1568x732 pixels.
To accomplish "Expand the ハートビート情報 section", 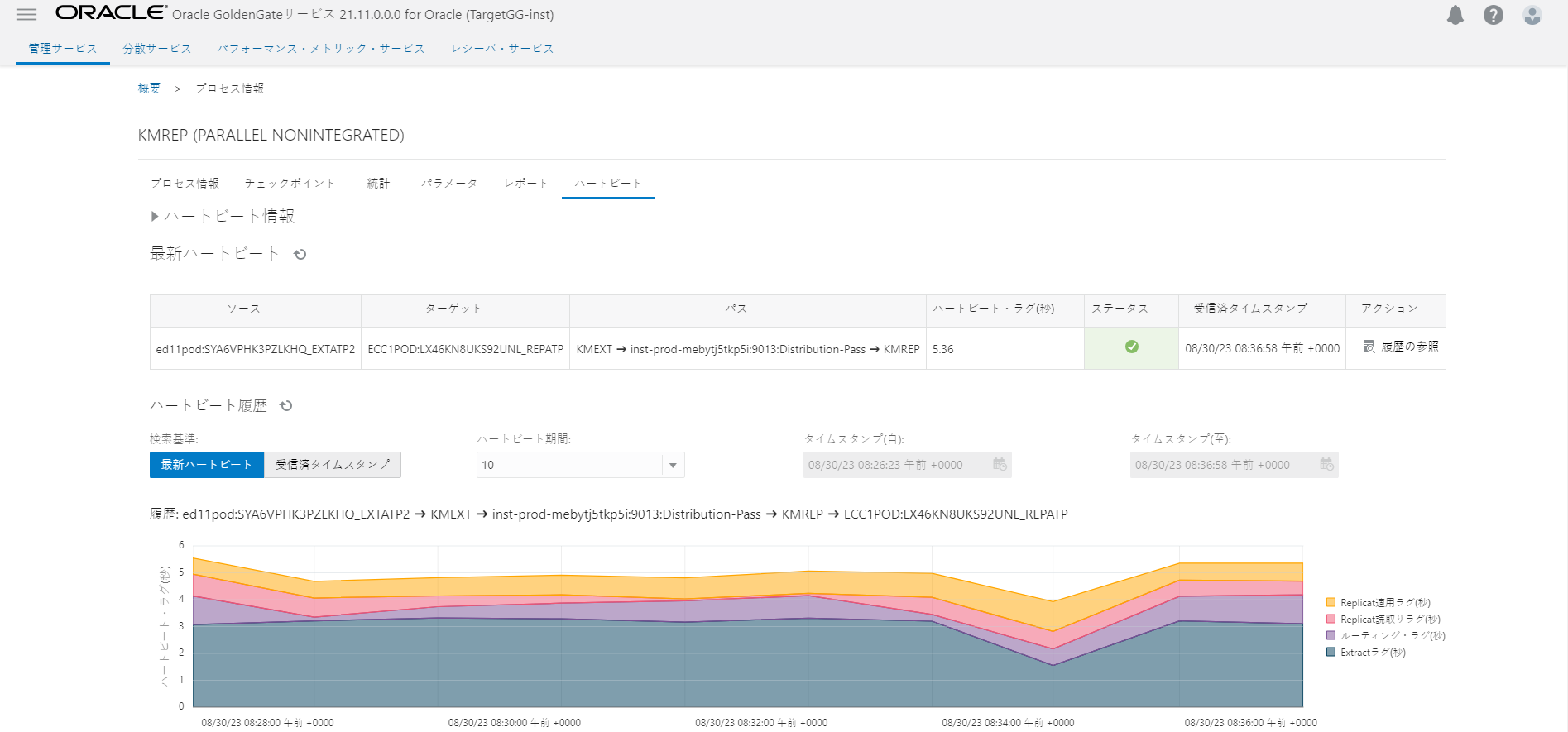I will pos(154,217).
